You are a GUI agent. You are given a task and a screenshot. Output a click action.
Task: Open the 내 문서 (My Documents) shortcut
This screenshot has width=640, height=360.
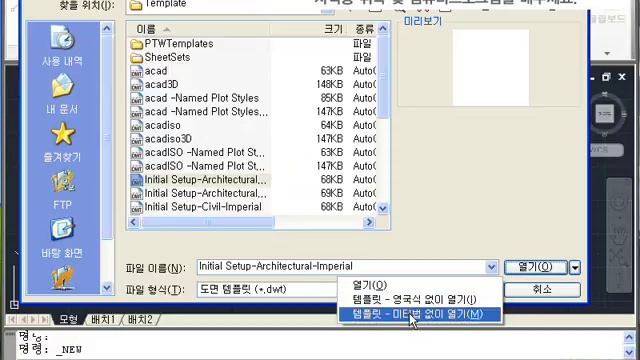tap(62, 93)
